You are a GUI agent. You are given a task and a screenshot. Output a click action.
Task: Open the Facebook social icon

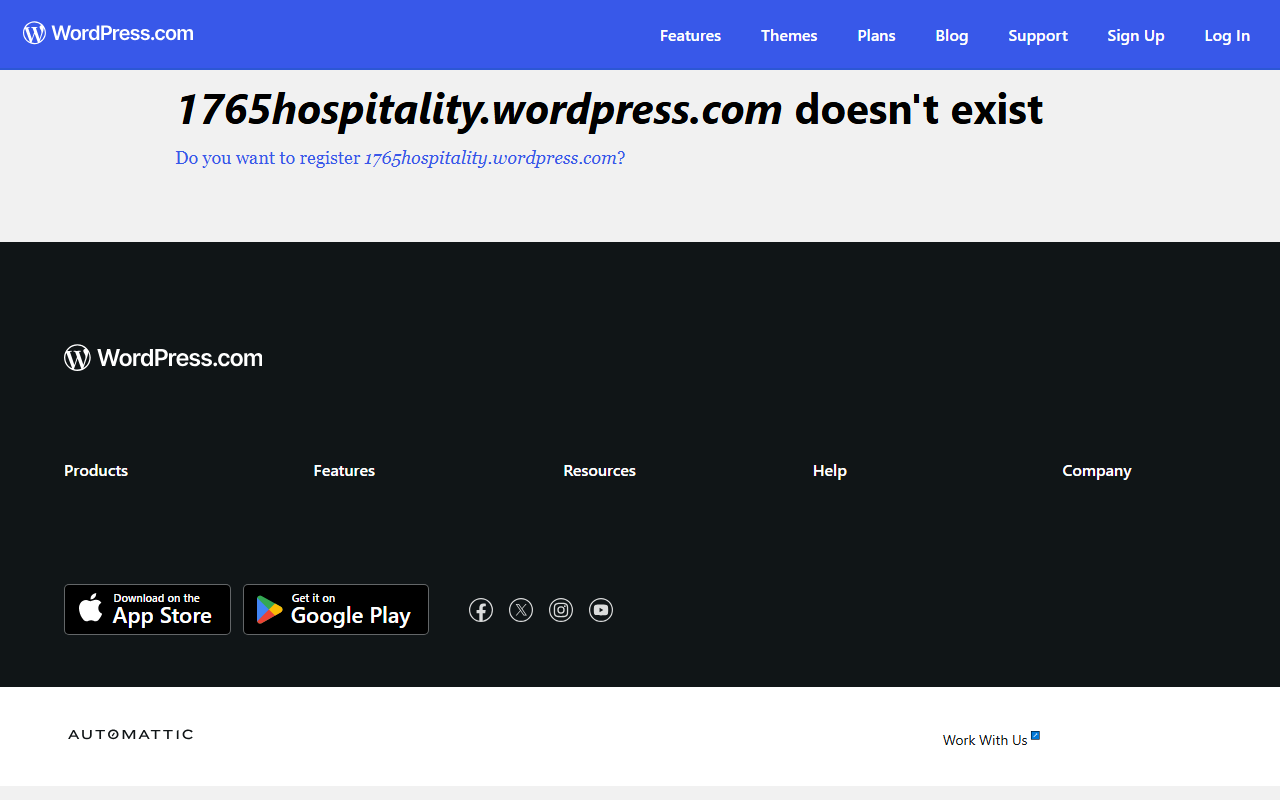point(481,610)
